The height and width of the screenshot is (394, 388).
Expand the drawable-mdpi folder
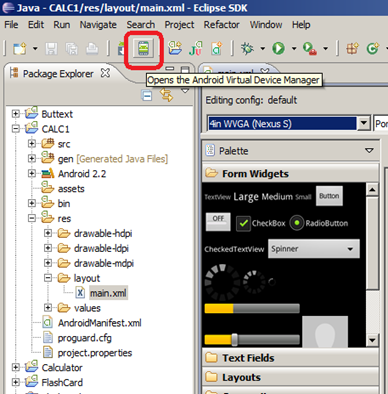(48, 263)
